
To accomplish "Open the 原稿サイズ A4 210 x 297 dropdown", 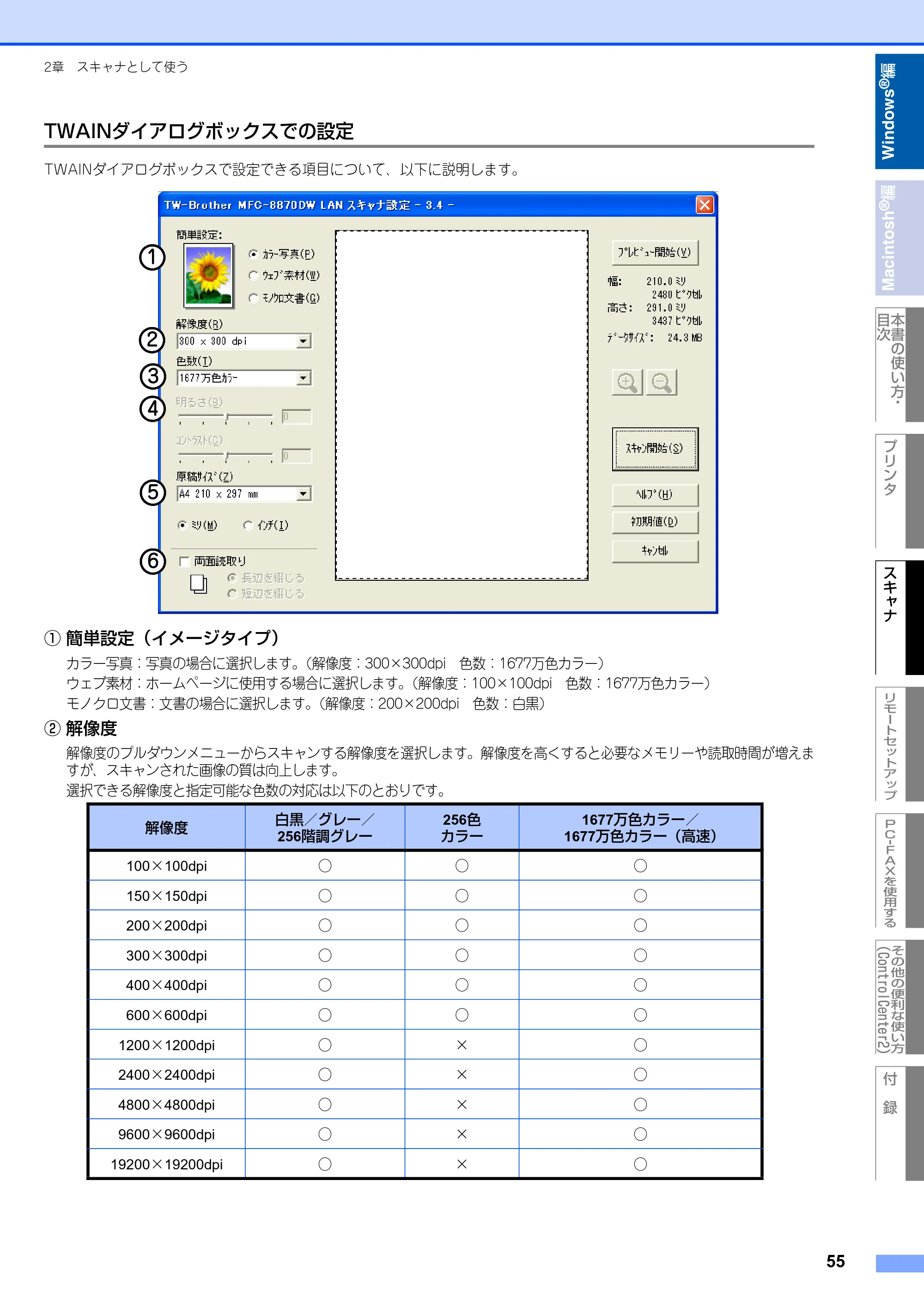I will pyautogui.click(x=244, y=494).
